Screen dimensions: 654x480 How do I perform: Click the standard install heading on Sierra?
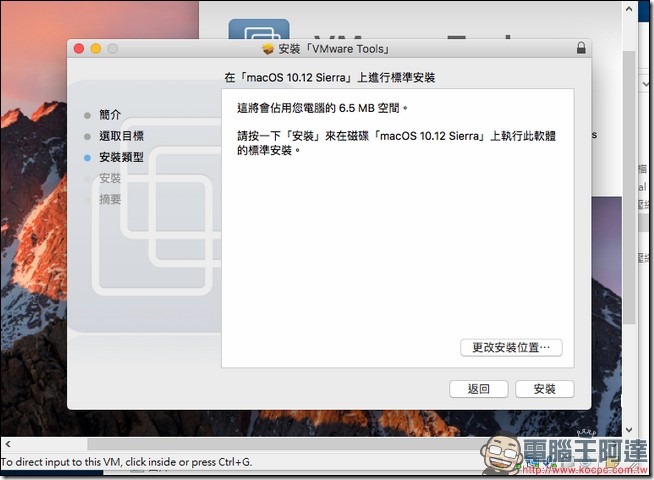click(x=330, y=78)
